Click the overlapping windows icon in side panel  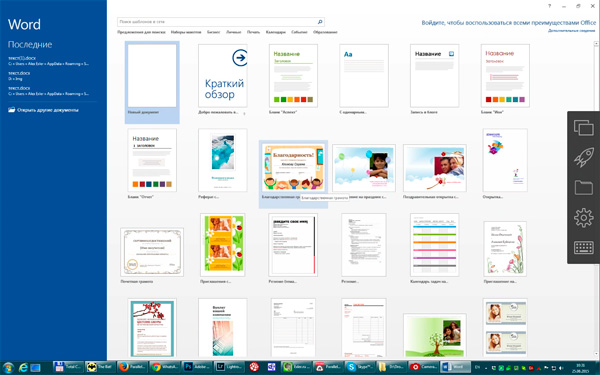click(584, 127)
